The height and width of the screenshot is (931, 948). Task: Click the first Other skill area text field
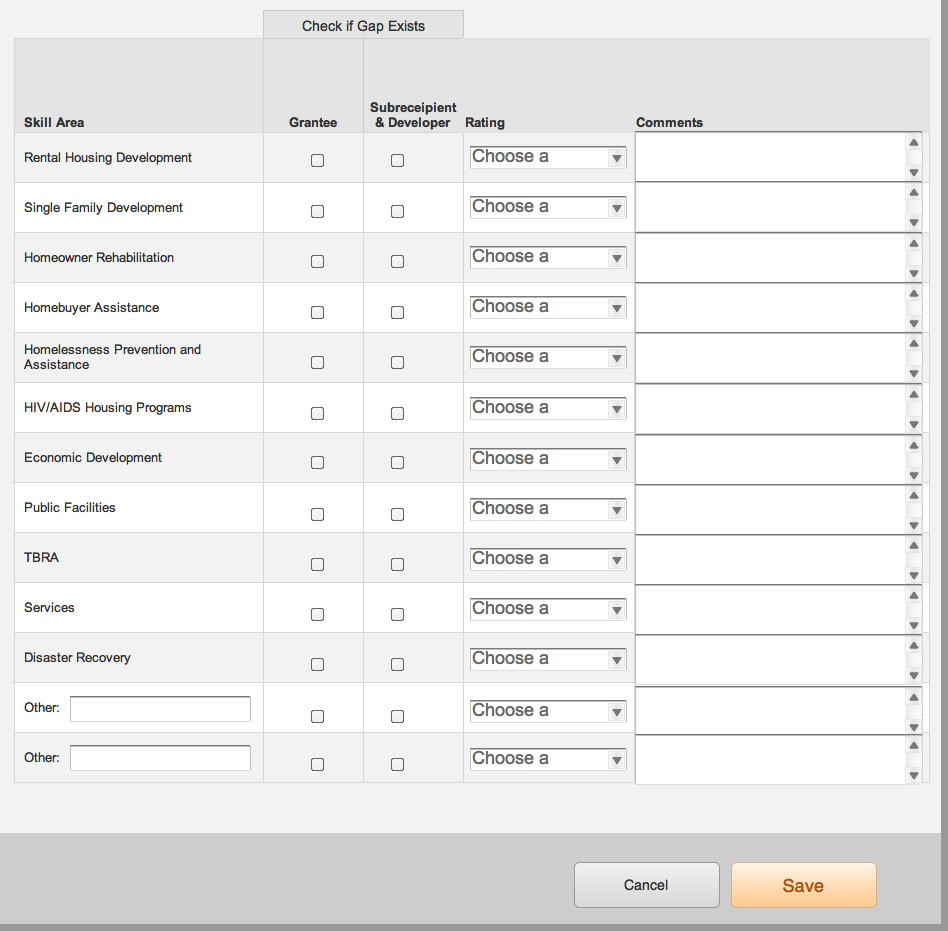click(x=160, y=709)
